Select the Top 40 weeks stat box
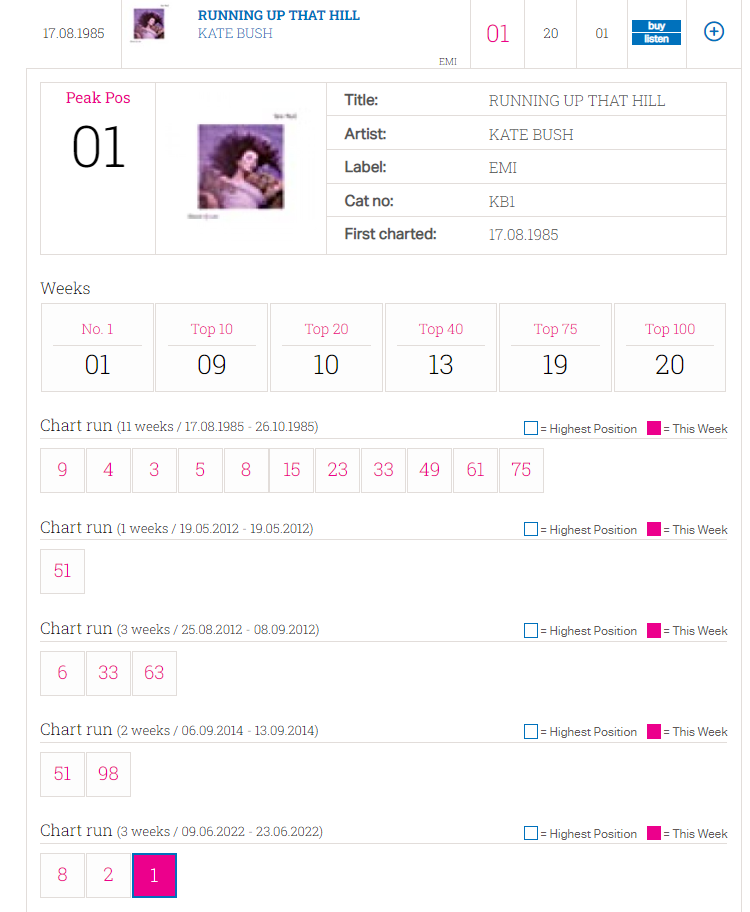 point(440,347)
